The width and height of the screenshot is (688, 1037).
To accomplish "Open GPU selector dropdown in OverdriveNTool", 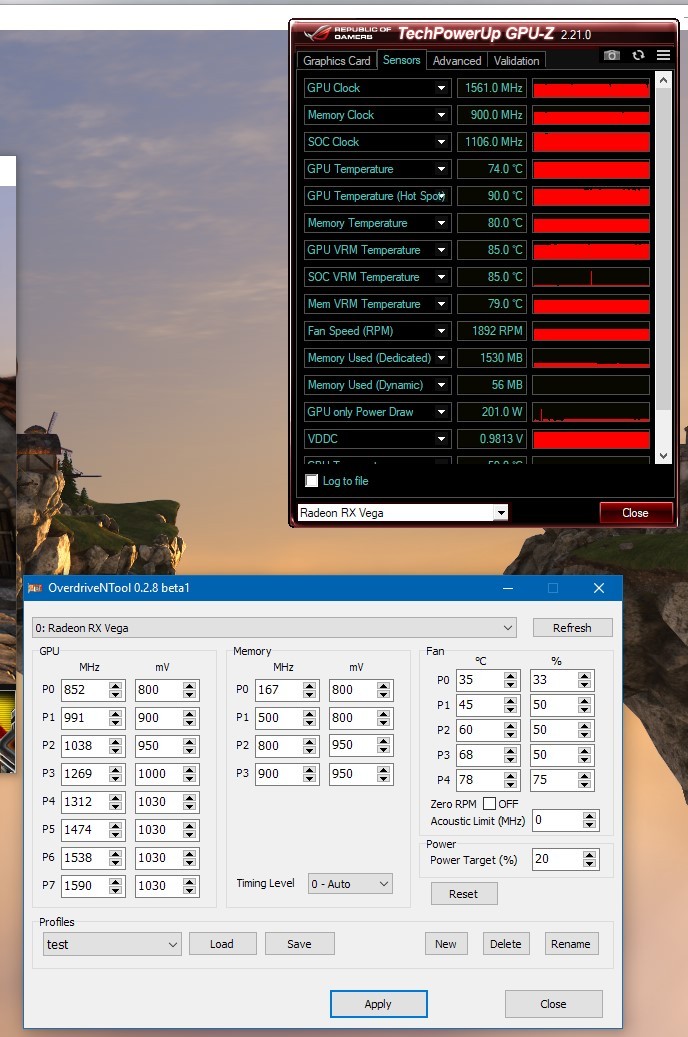I will point(275,628).
